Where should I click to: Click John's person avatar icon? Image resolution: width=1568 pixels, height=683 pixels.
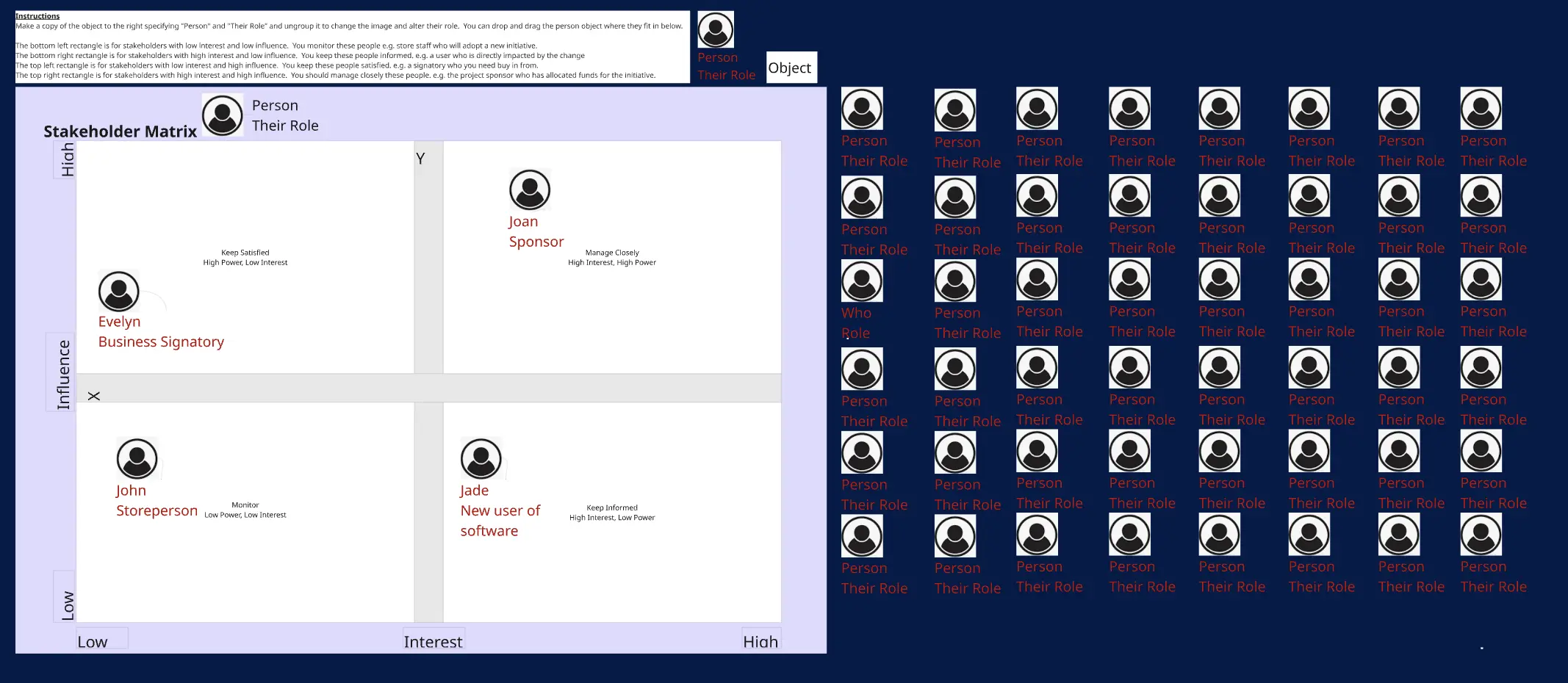click(137, 458)
